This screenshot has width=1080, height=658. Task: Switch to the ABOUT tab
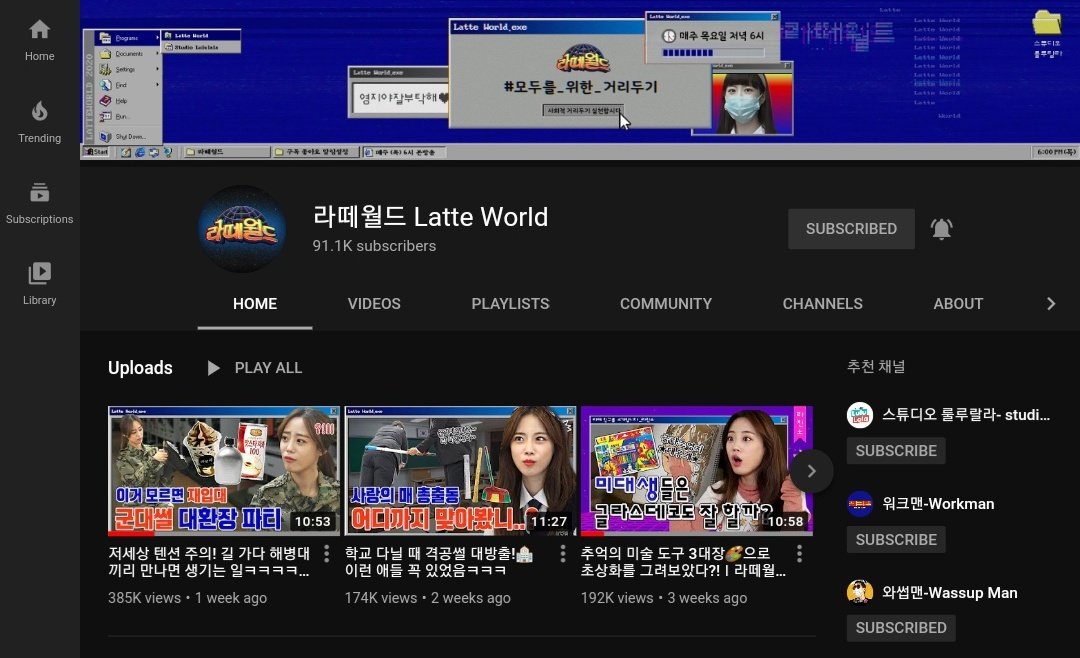(x=958, y=304)
